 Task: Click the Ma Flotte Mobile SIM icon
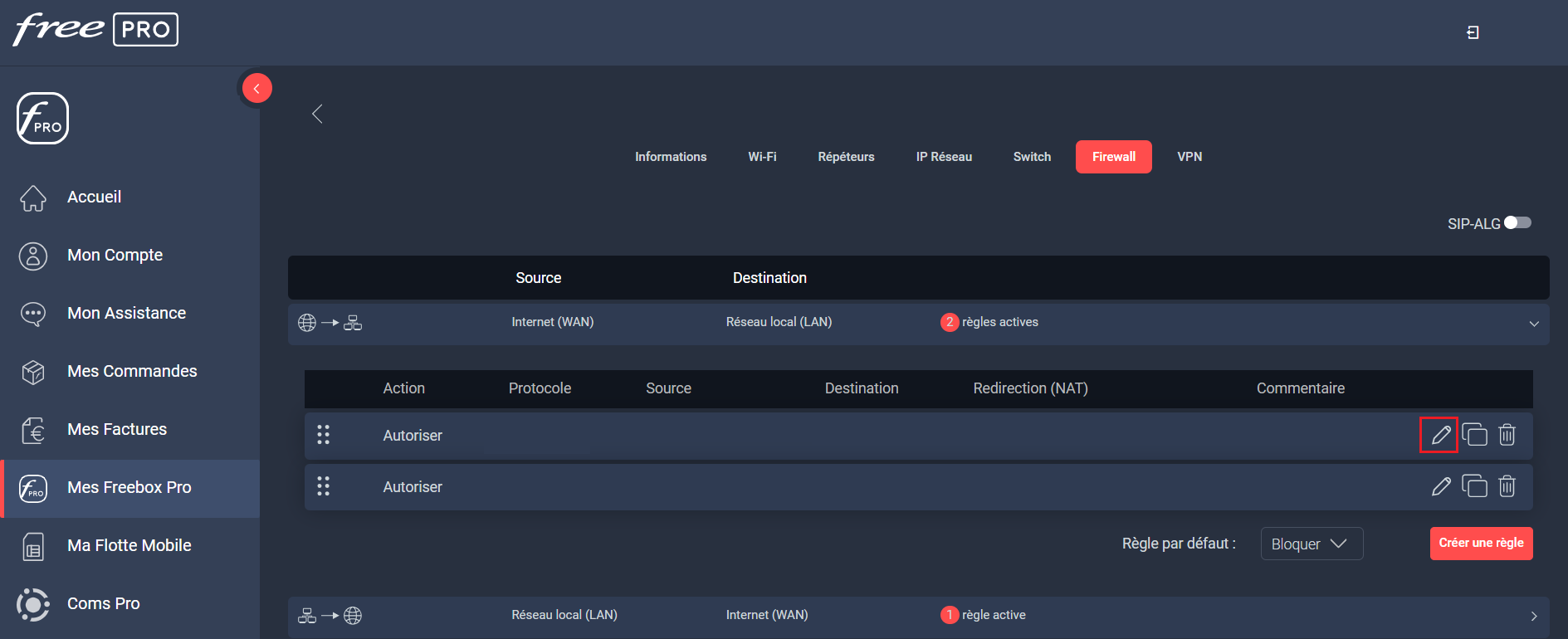coord(33,546)
